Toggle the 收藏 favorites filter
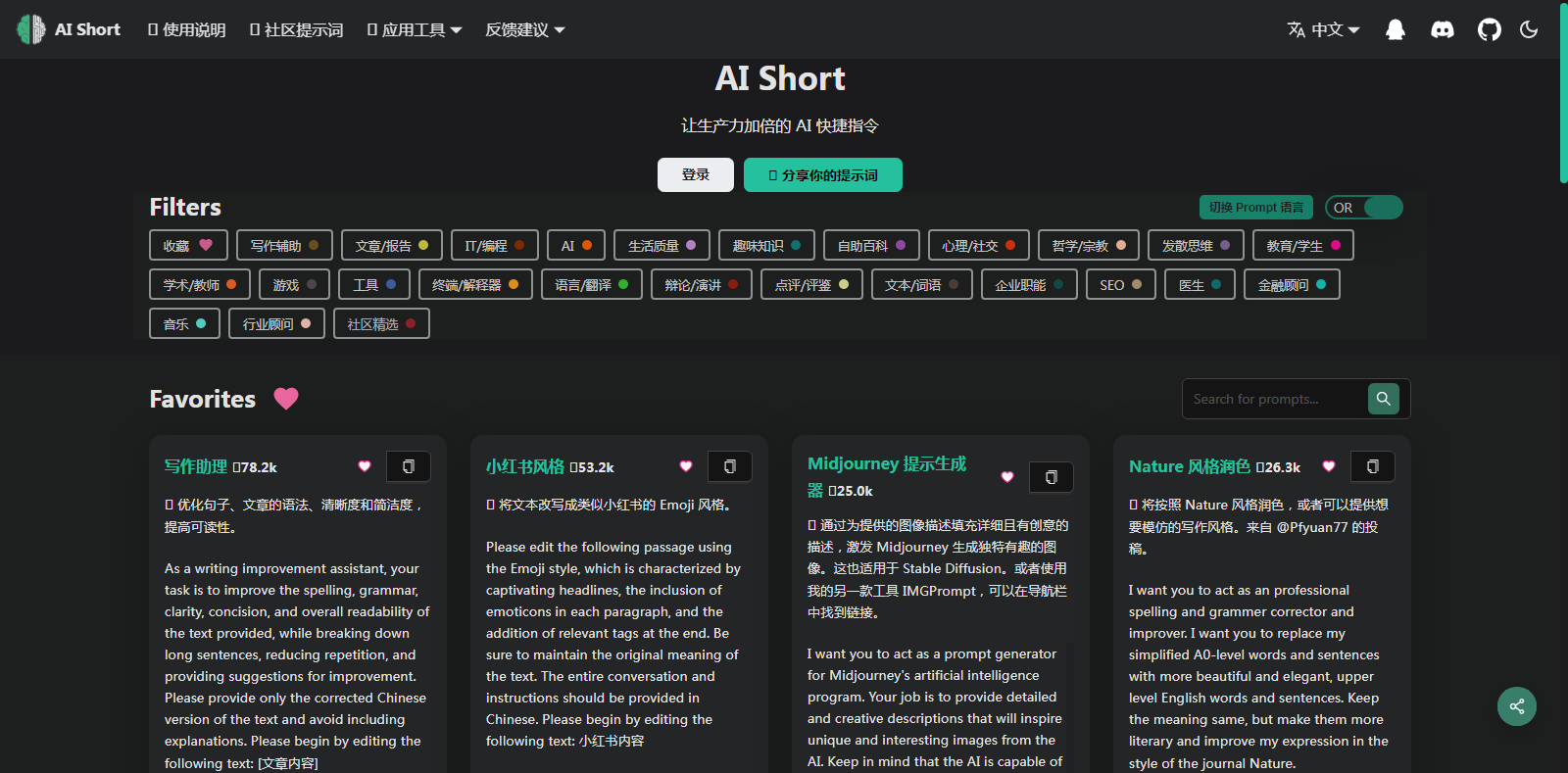 188,245
